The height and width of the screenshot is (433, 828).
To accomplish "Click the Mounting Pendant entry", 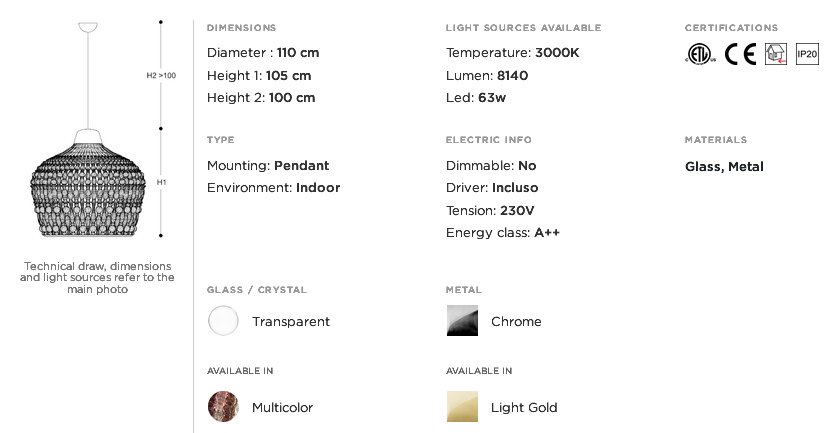I will (268, 166).
